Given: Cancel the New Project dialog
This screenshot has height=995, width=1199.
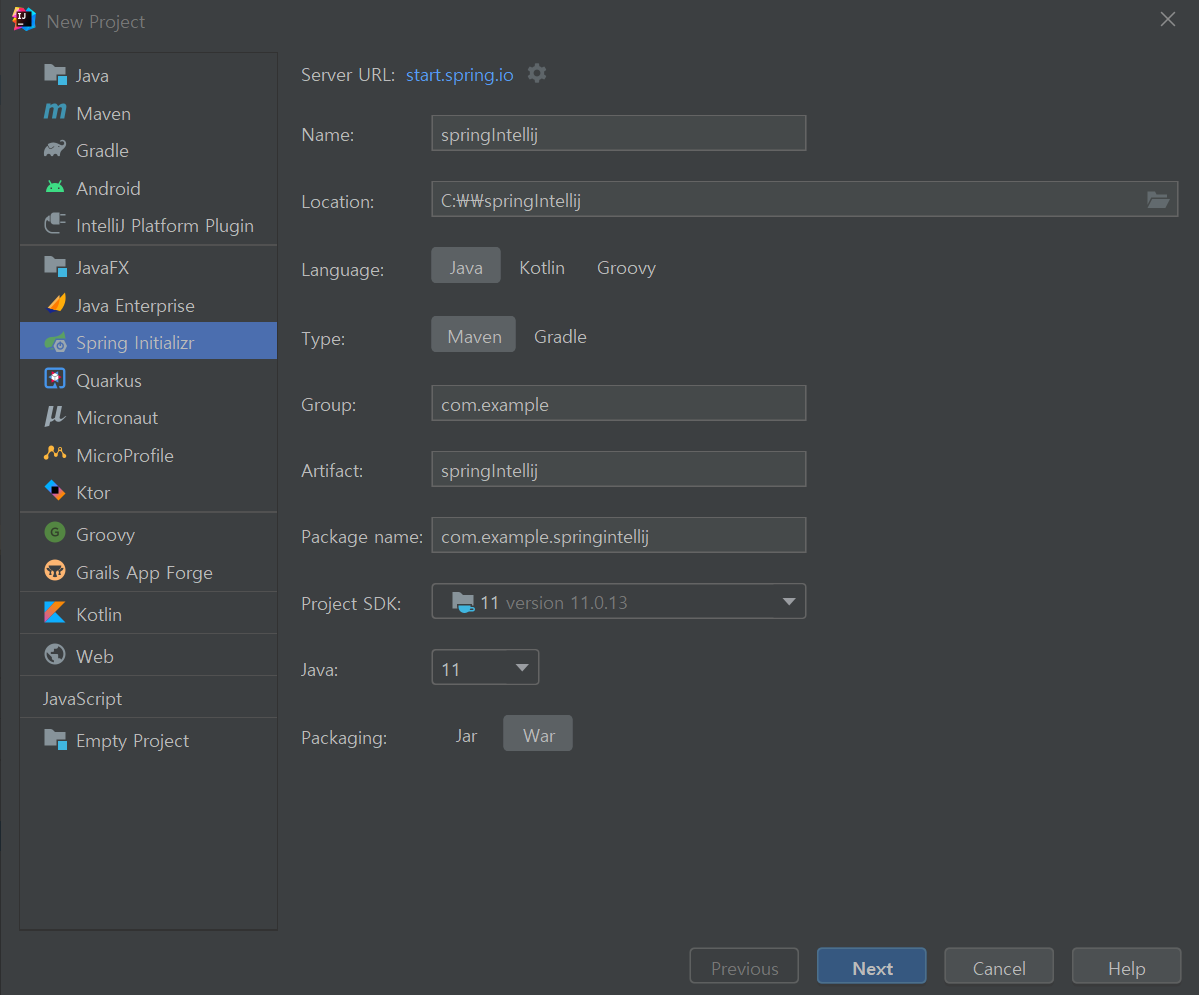Looking at the screenshot, I should (x=999, y=967).
